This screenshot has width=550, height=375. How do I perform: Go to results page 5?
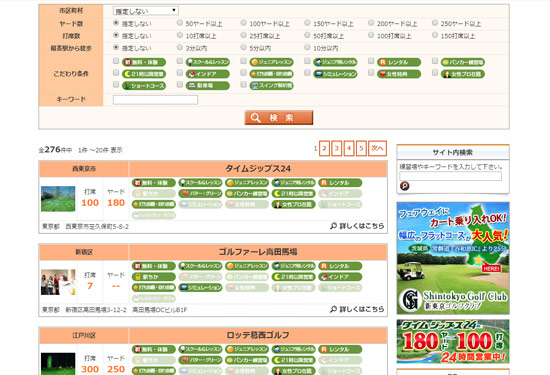point(361,149)
